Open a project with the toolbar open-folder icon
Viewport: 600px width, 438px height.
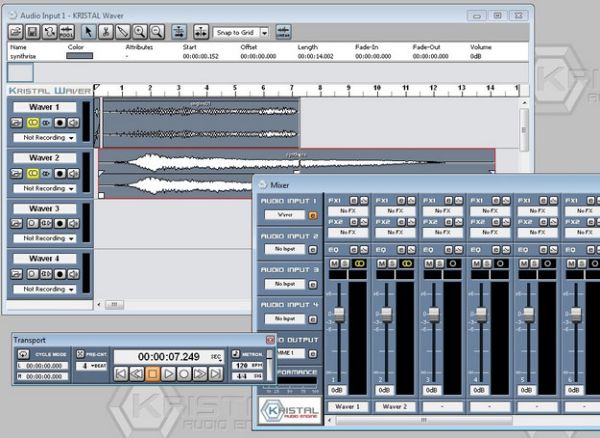tap(16, 32)
